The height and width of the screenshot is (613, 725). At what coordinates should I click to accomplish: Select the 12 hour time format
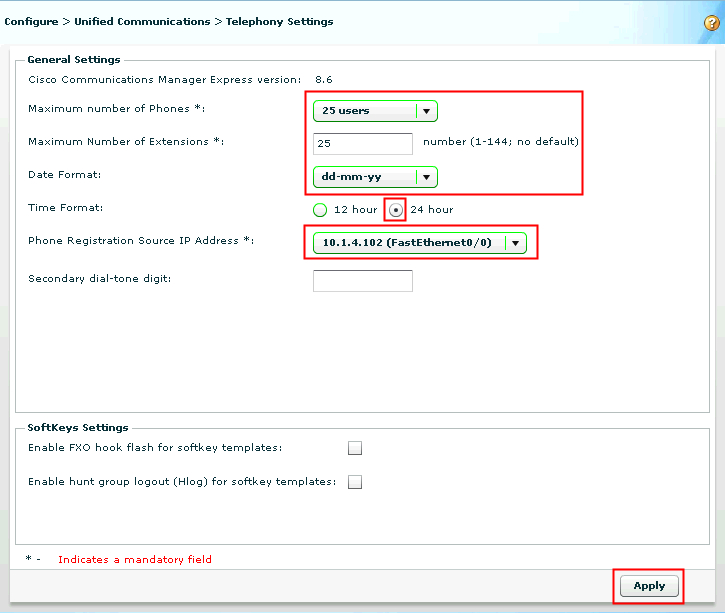(320, 210)
